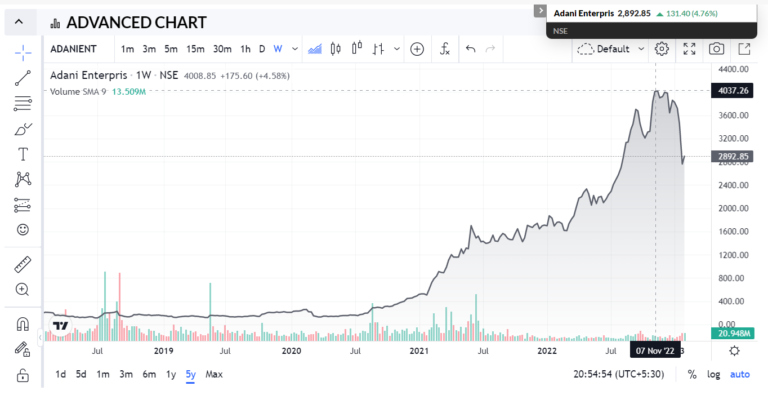Set range to 5d
768x395 pixels.
81,374
